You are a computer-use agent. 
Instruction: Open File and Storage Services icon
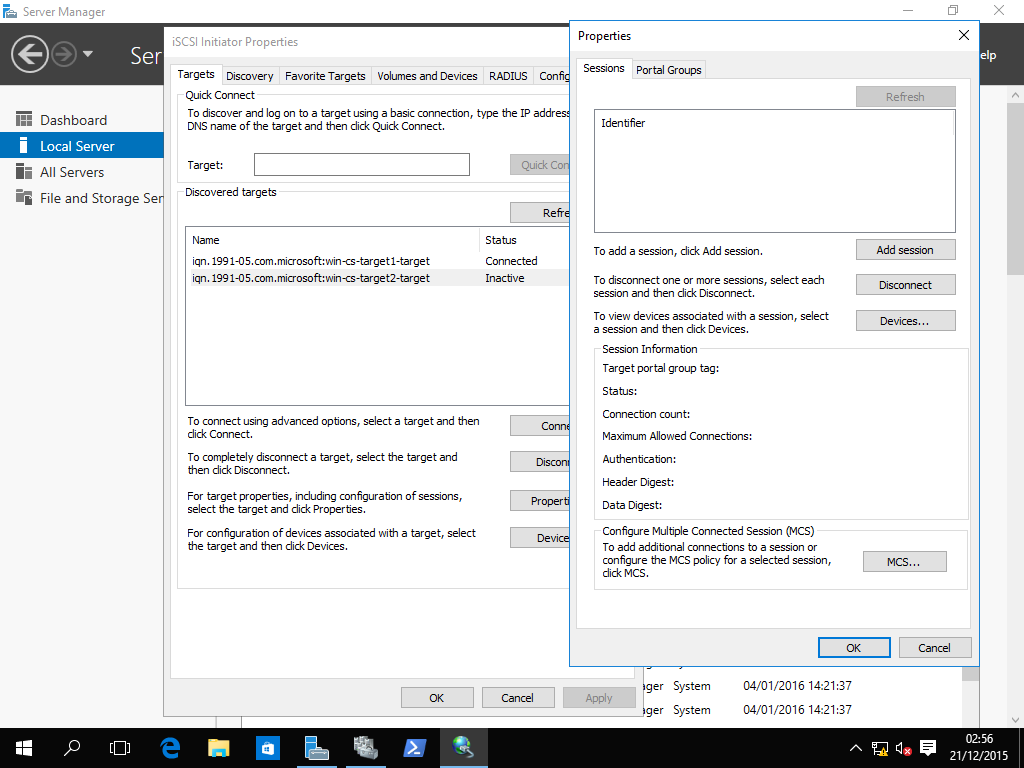click(x=24, y=198)
